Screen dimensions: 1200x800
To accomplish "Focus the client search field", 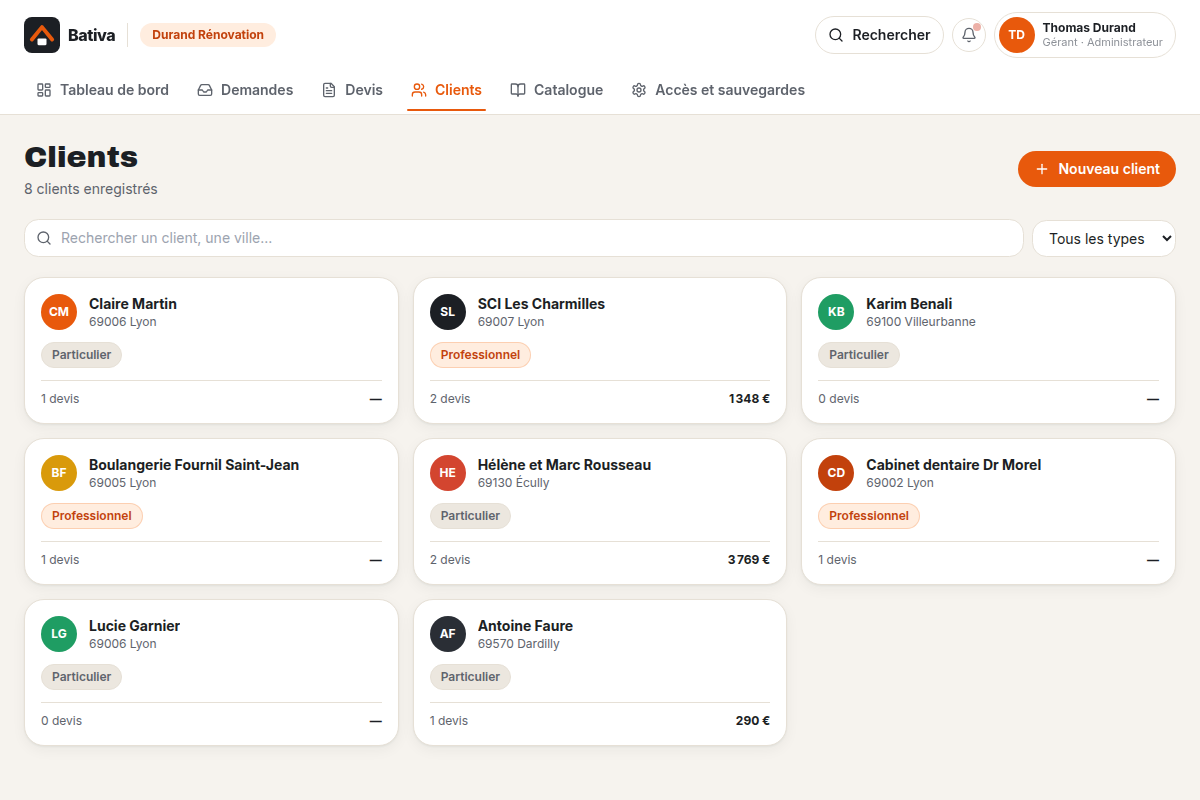I will (524, 238).
